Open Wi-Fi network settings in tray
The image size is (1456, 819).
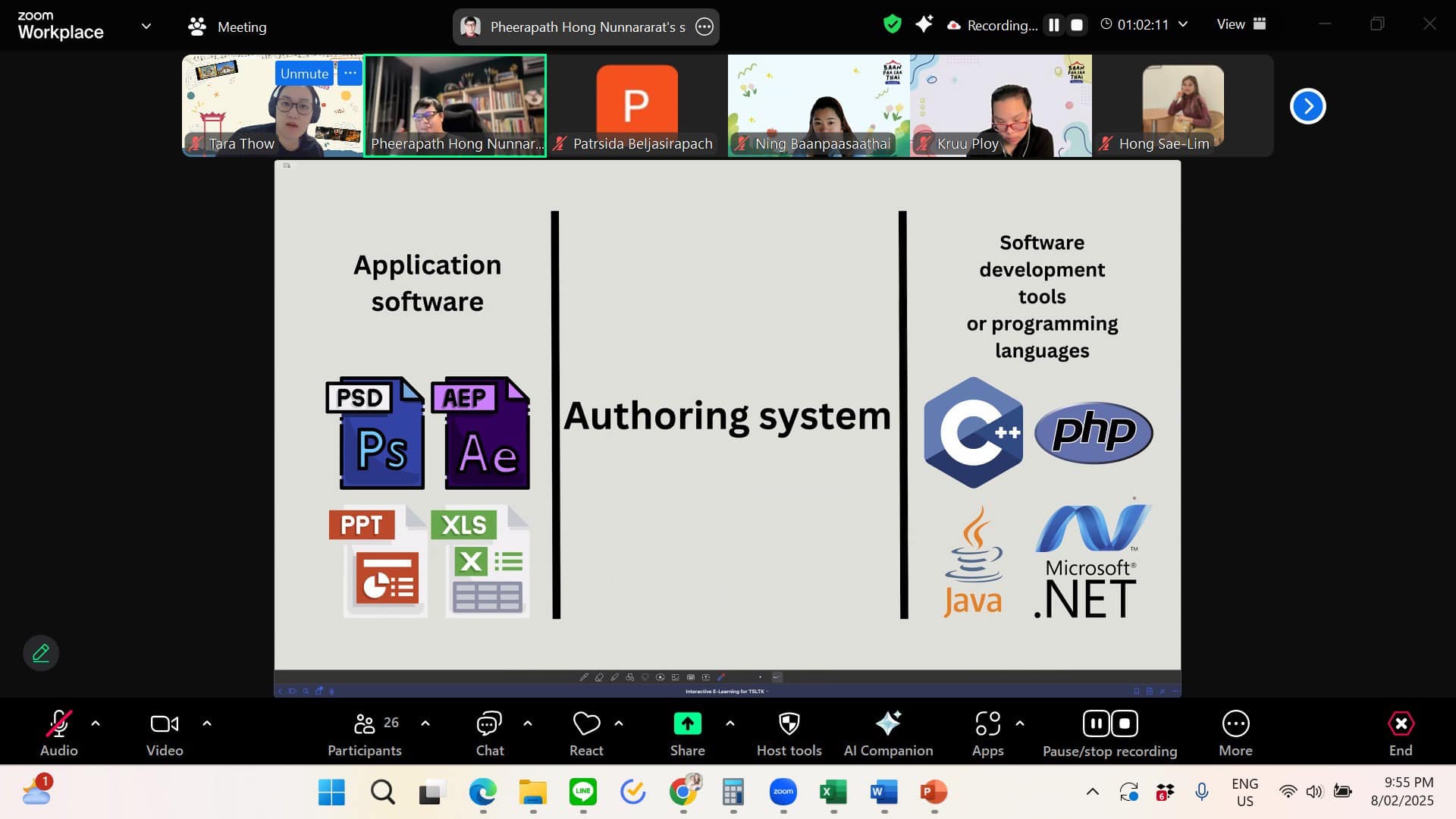1288,792
